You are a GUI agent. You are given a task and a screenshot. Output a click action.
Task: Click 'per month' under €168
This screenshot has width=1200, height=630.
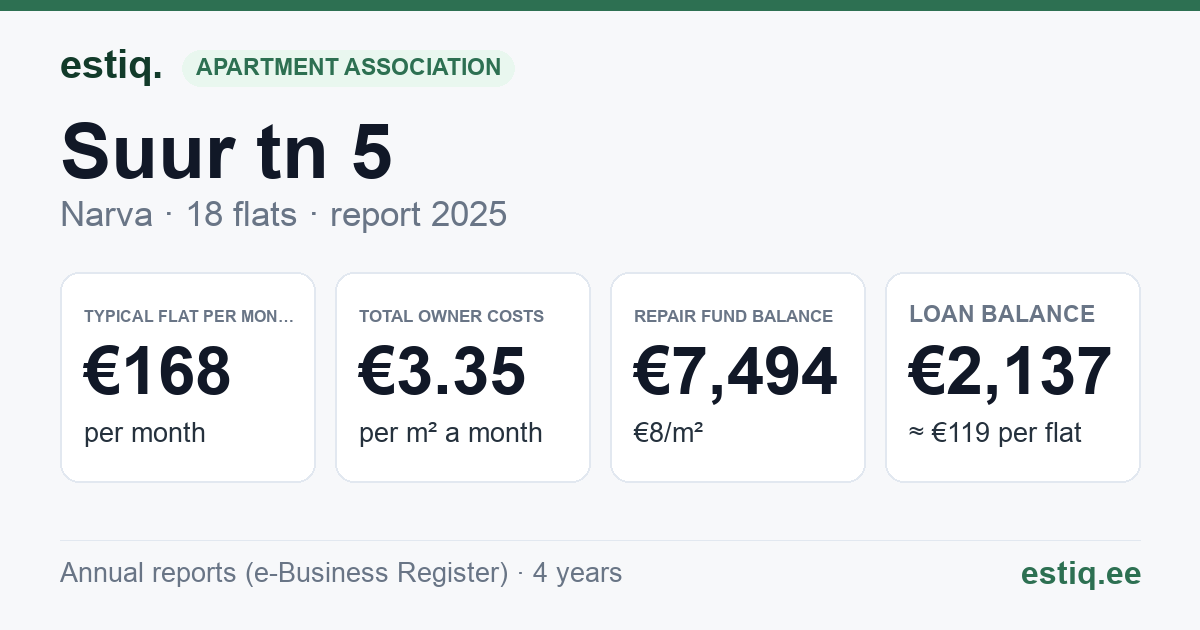click(x=145, y=433)
